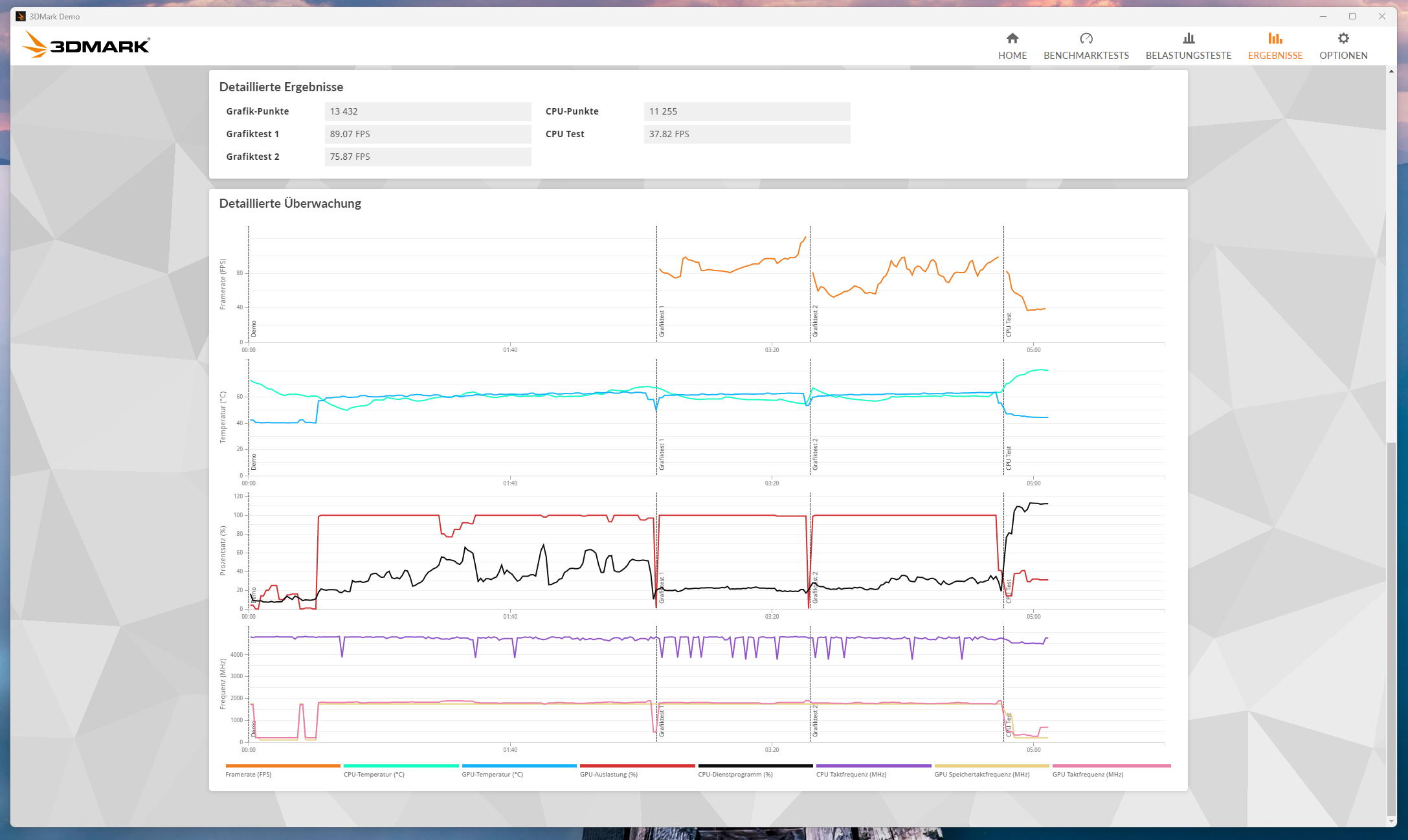Open Benchmarktests via gauge icon
1408x840 pixels.
click(x=1086, y=38)
